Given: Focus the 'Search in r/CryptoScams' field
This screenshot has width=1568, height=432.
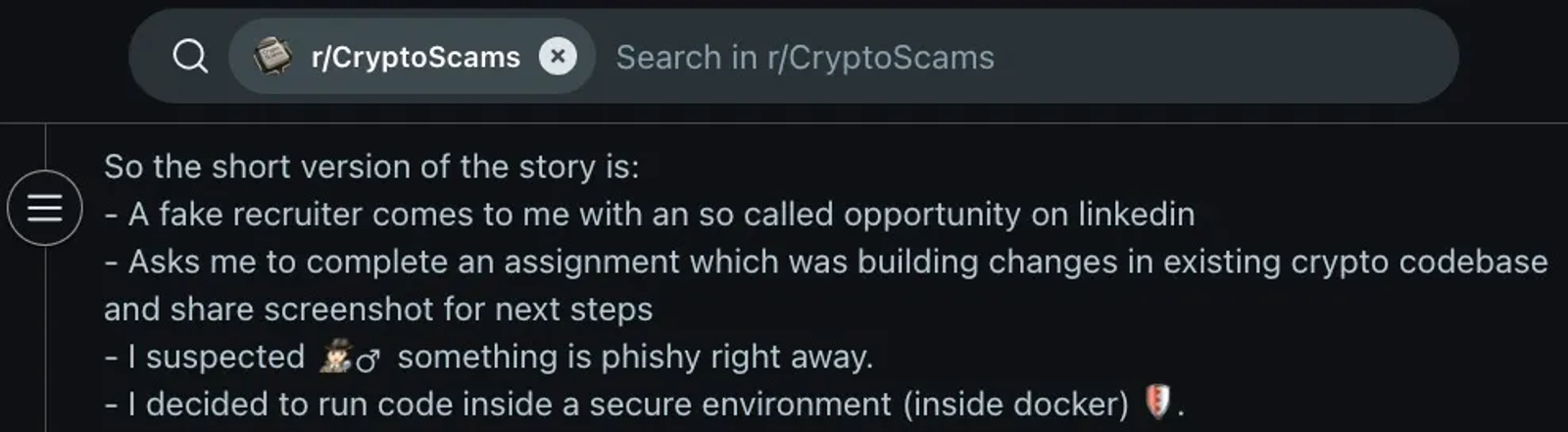Looking at the screenshot, I should coord(1029,57).
